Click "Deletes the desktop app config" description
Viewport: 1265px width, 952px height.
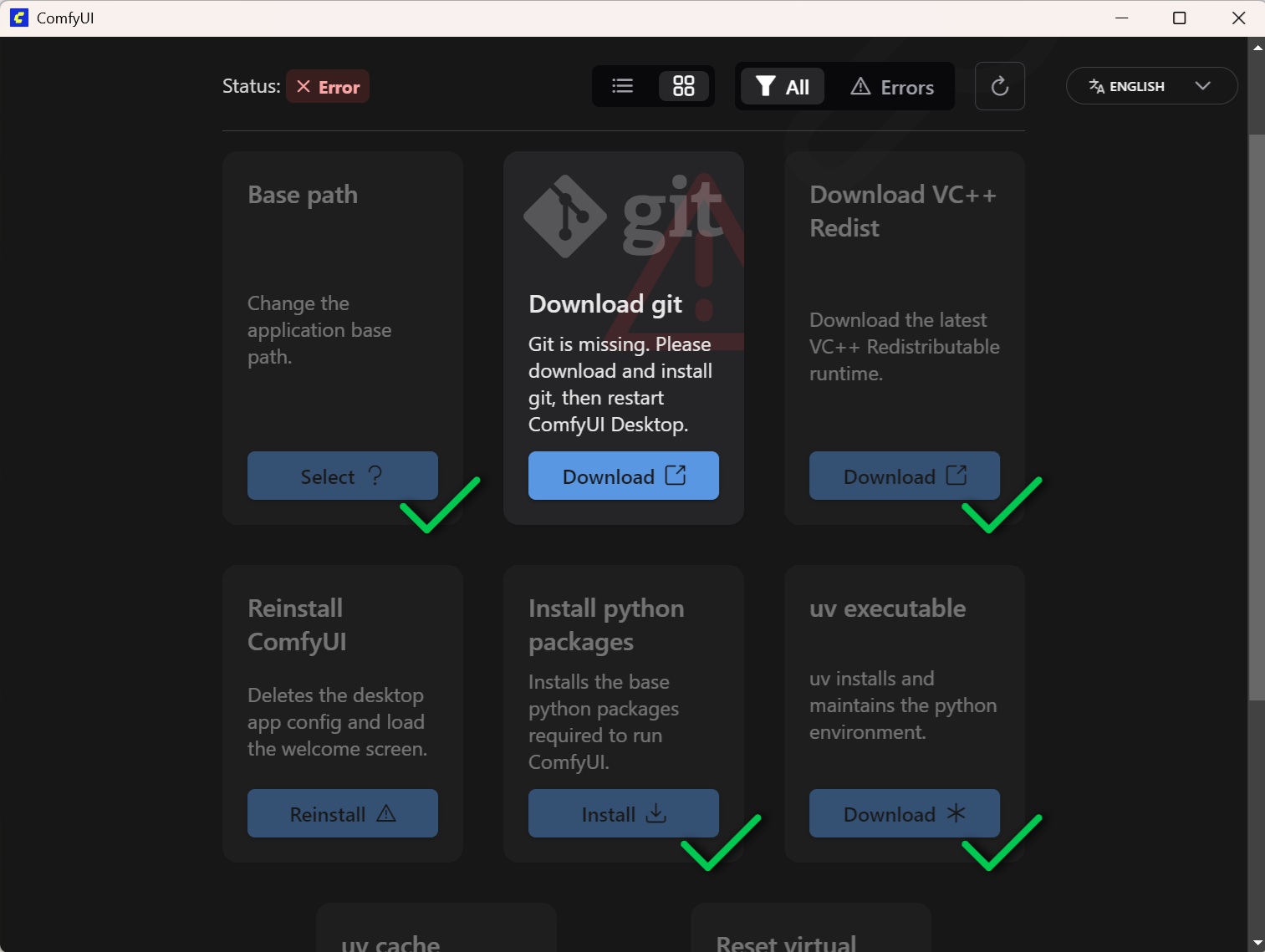click(337, 722)
